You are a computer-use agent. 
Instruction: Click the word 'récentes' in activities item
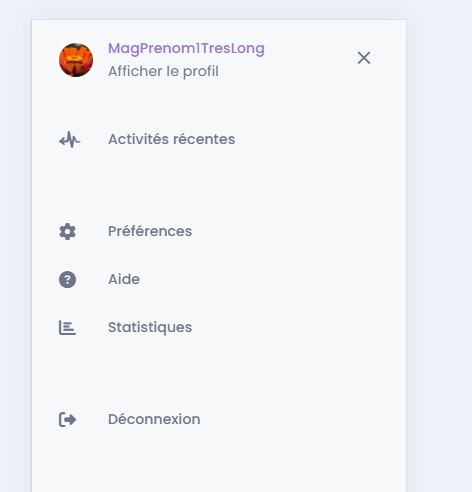click(204, 139)
